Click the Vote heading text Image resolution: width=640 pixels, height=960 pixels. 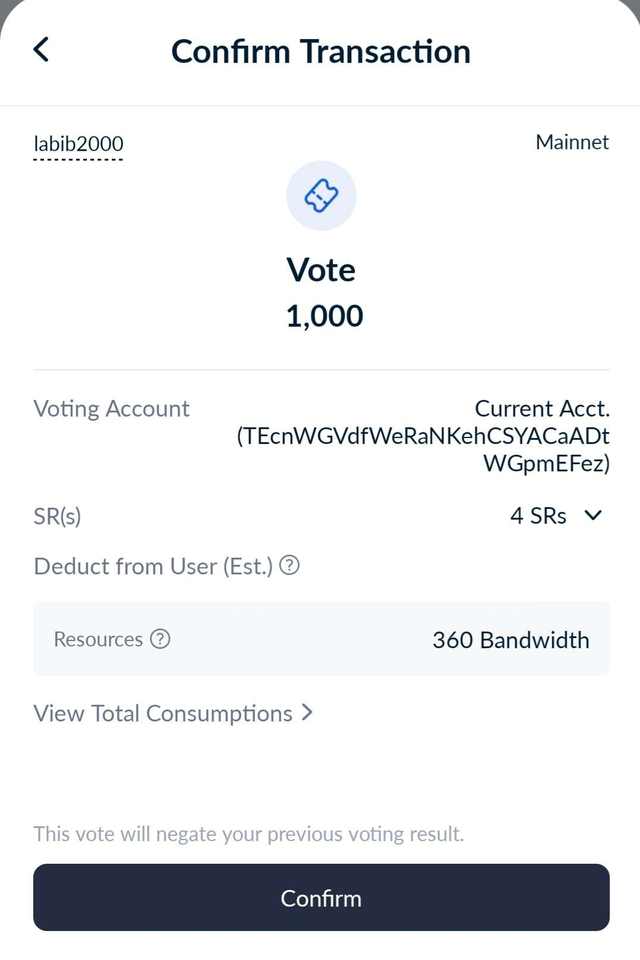(321, 270)
